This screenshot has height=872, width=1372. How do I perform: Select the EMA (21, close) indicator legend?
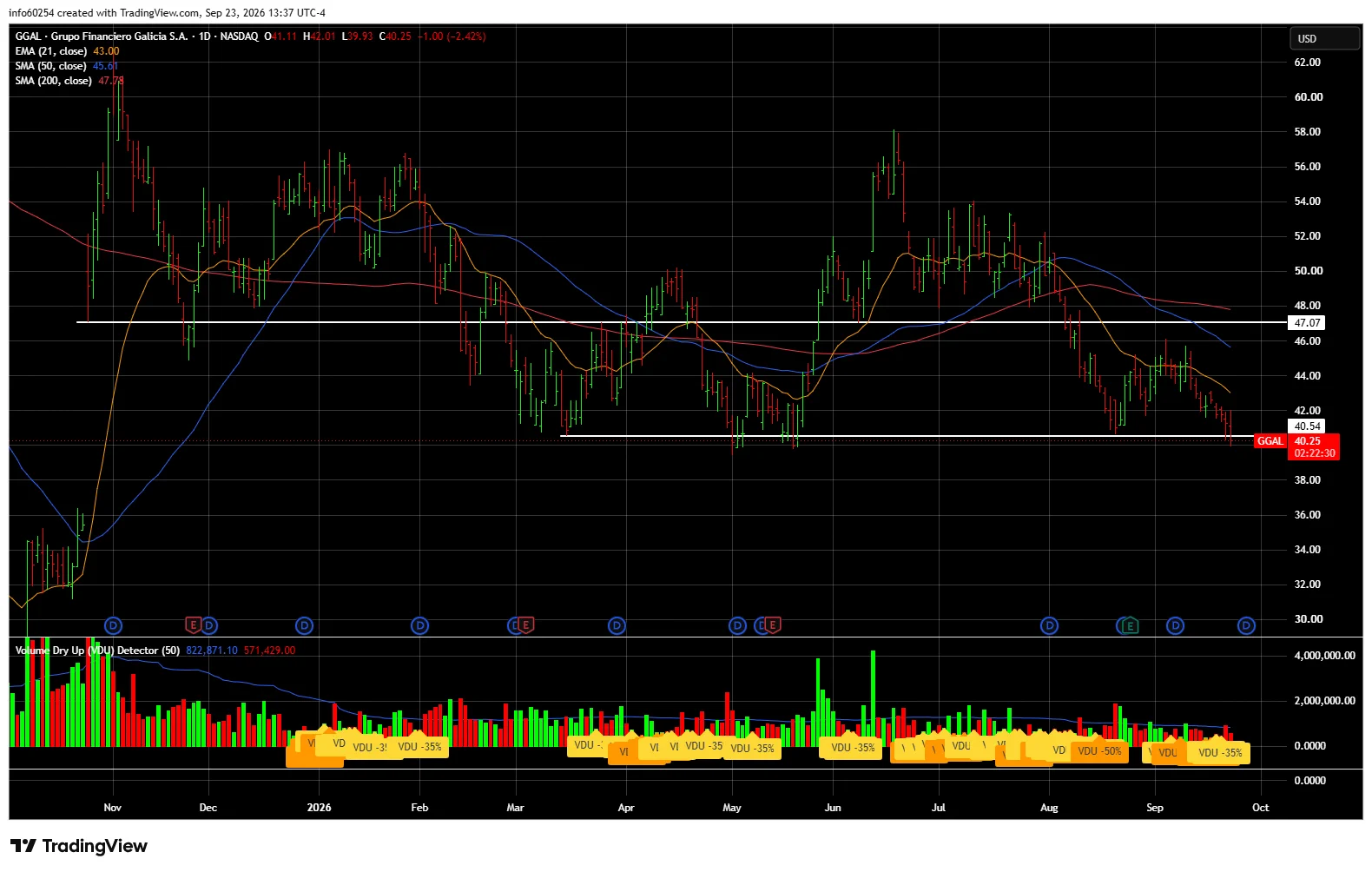(x=50, y=51)
